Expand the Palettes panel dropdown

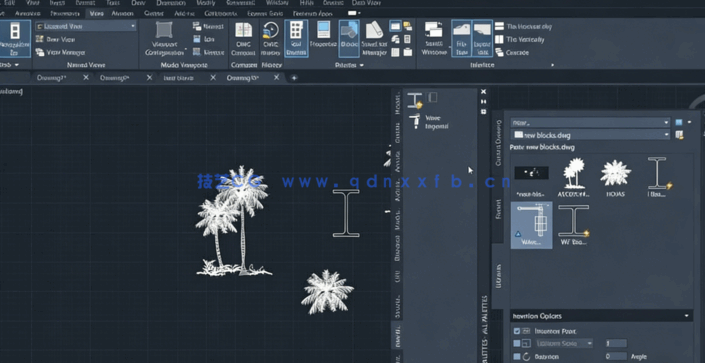[349, 65]
